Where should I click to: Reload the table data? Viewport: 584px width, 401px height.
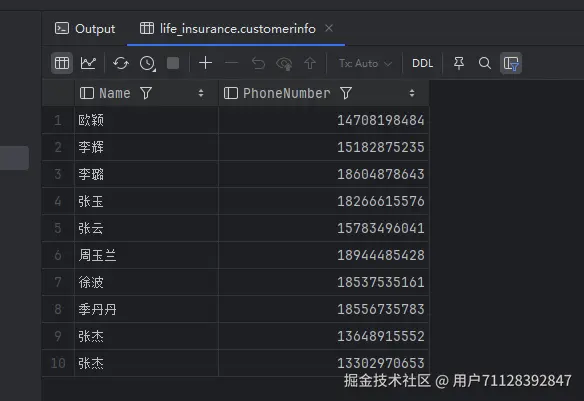pos(121,63)
